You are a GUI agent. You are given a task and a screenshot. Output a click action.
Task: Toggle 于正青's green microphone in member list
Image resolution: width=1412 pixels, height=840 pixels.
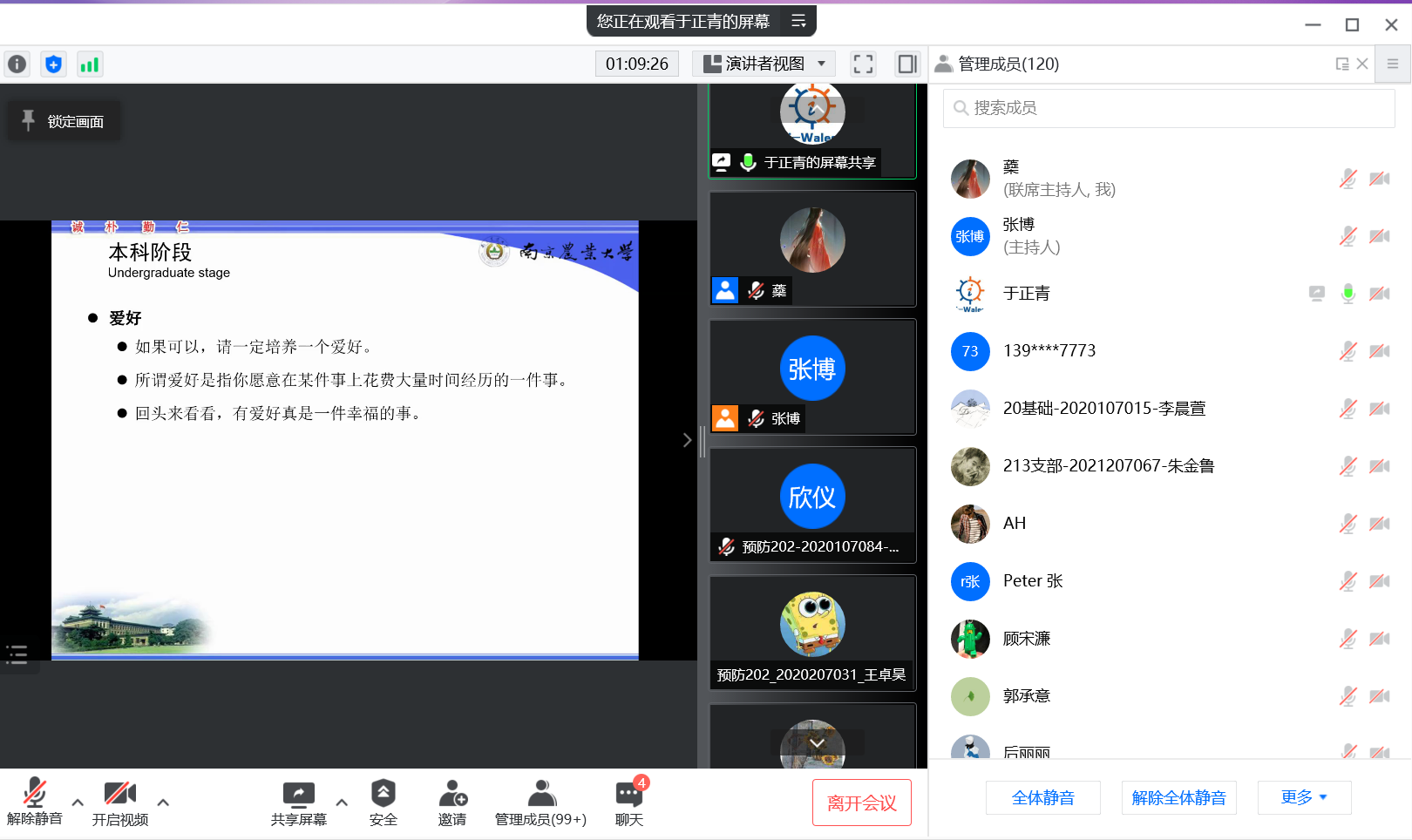1348,294
